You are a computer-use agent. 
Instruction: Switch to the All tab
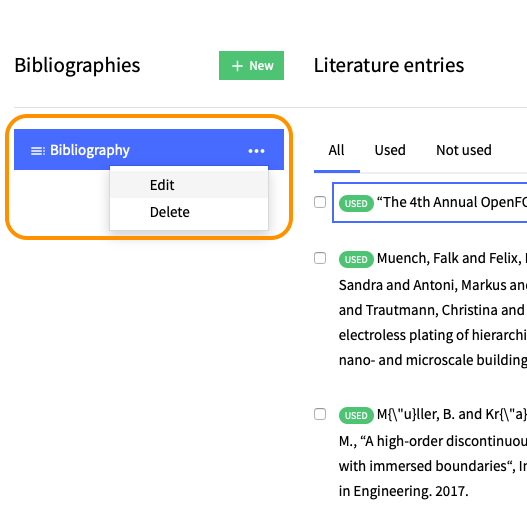336,150
